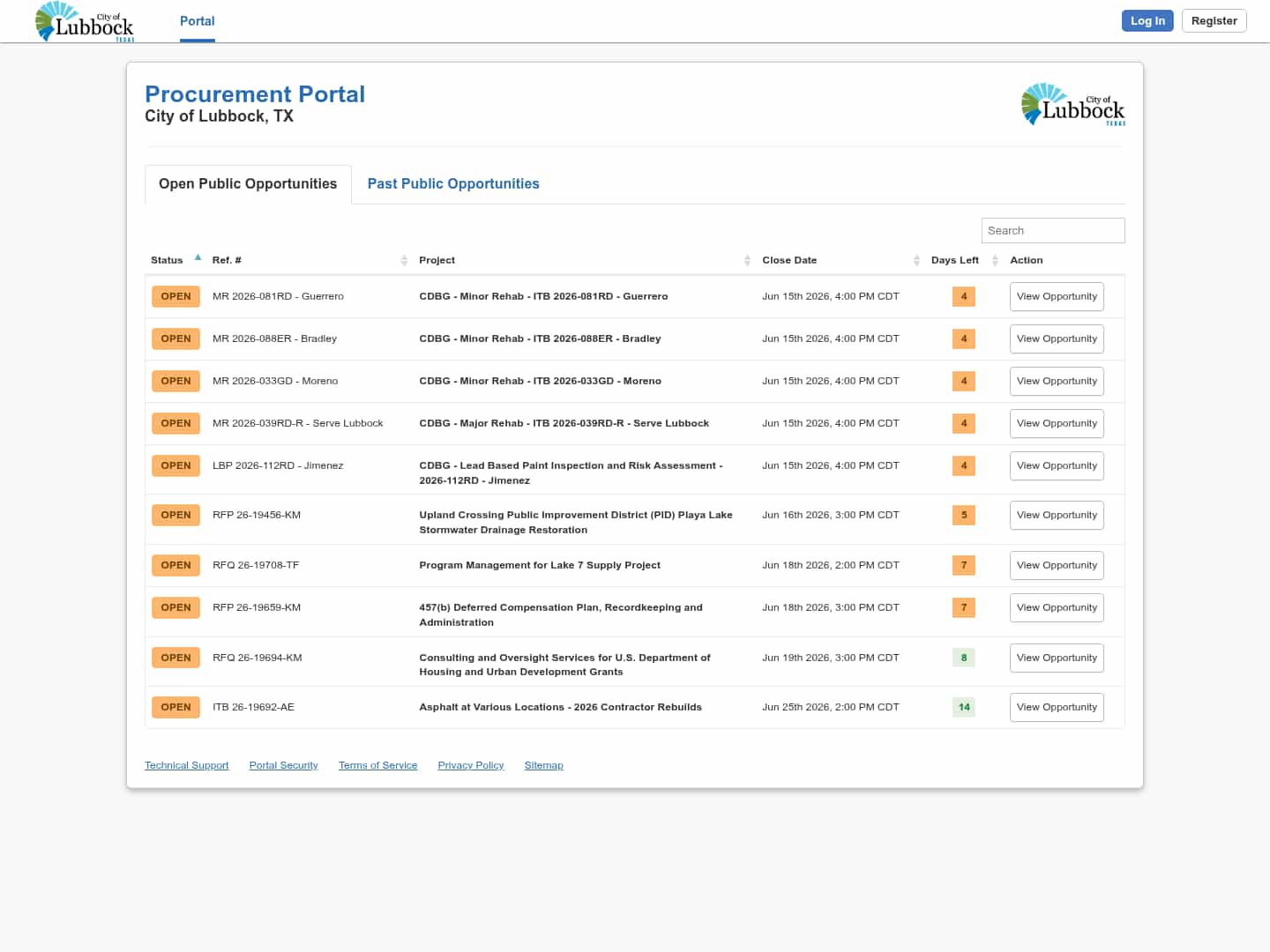View Opportunity for MR 2026-081RD Guerrero
The height and width of the screenshot is (952, 1270).
pyautogui.click(x=1057, y=297)
